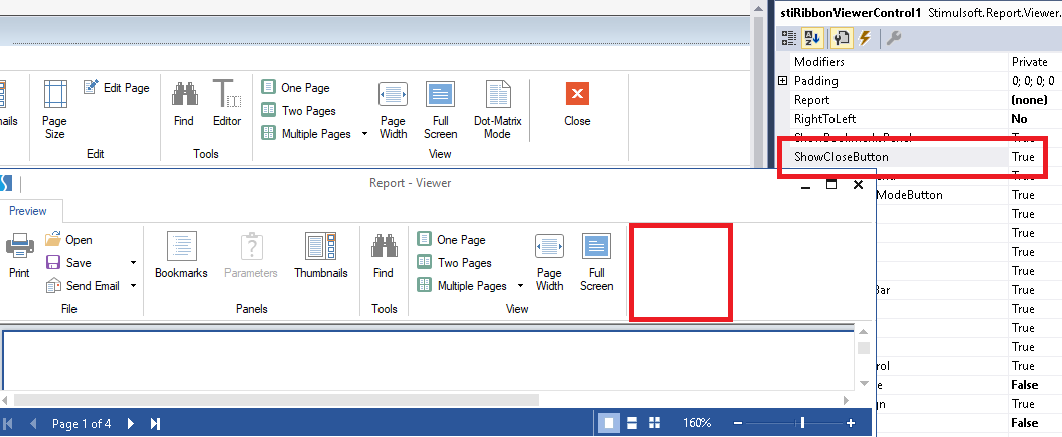Switch to the Preview tab
The height and width of the screenshot is (437, 1062).
[x=28, y=211]
